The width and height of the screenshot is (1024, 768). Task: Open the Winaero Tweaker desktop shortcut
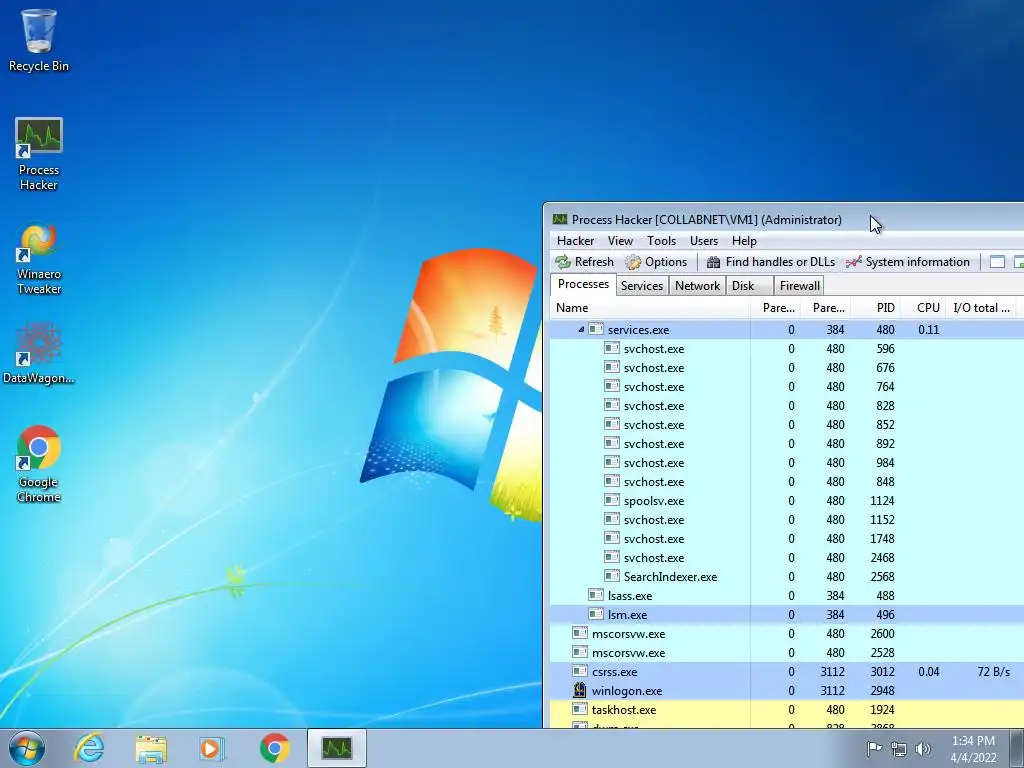coord(39,259)
